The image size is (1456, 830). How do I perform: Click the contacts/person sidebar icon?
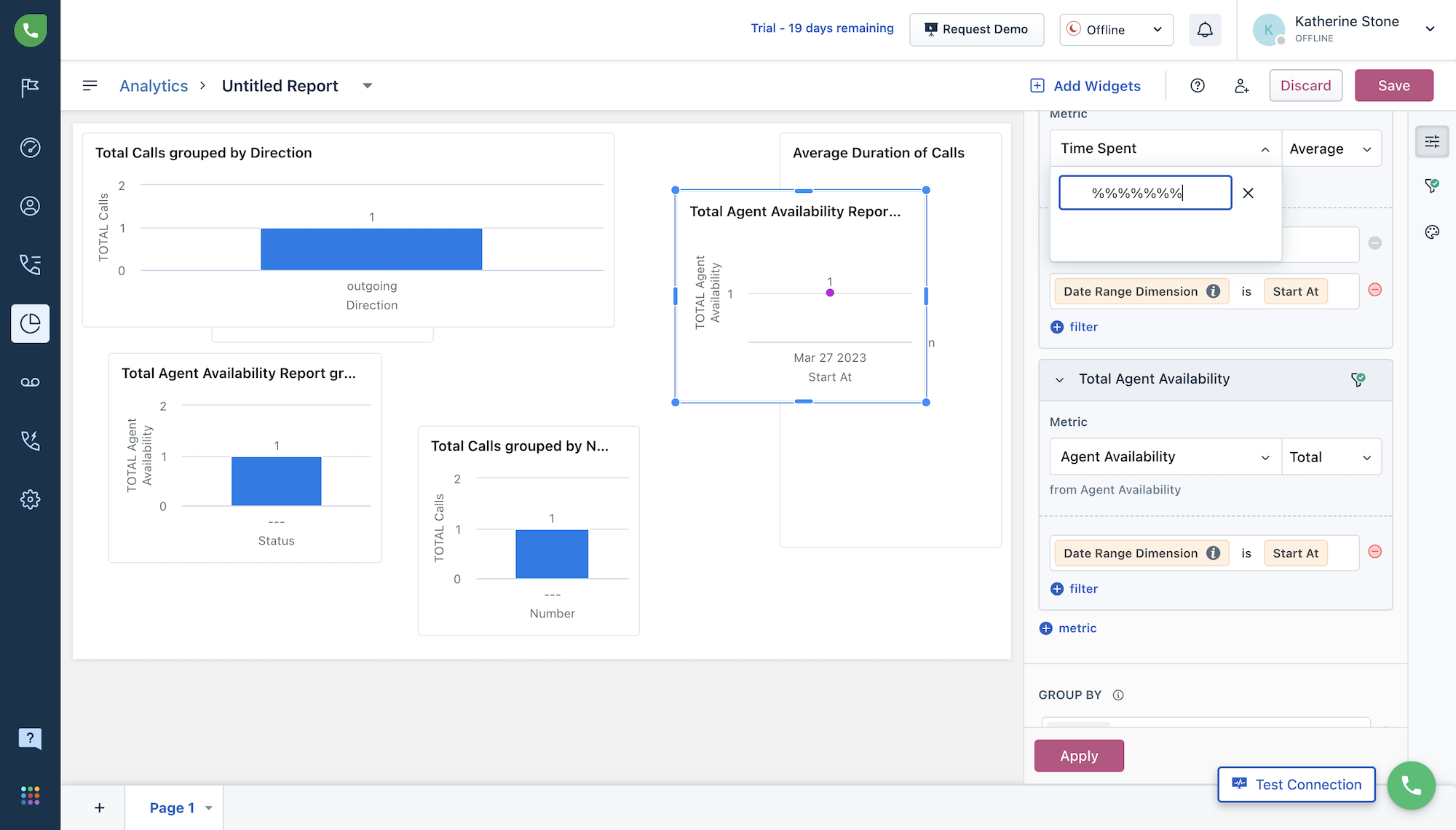[30, 206]
